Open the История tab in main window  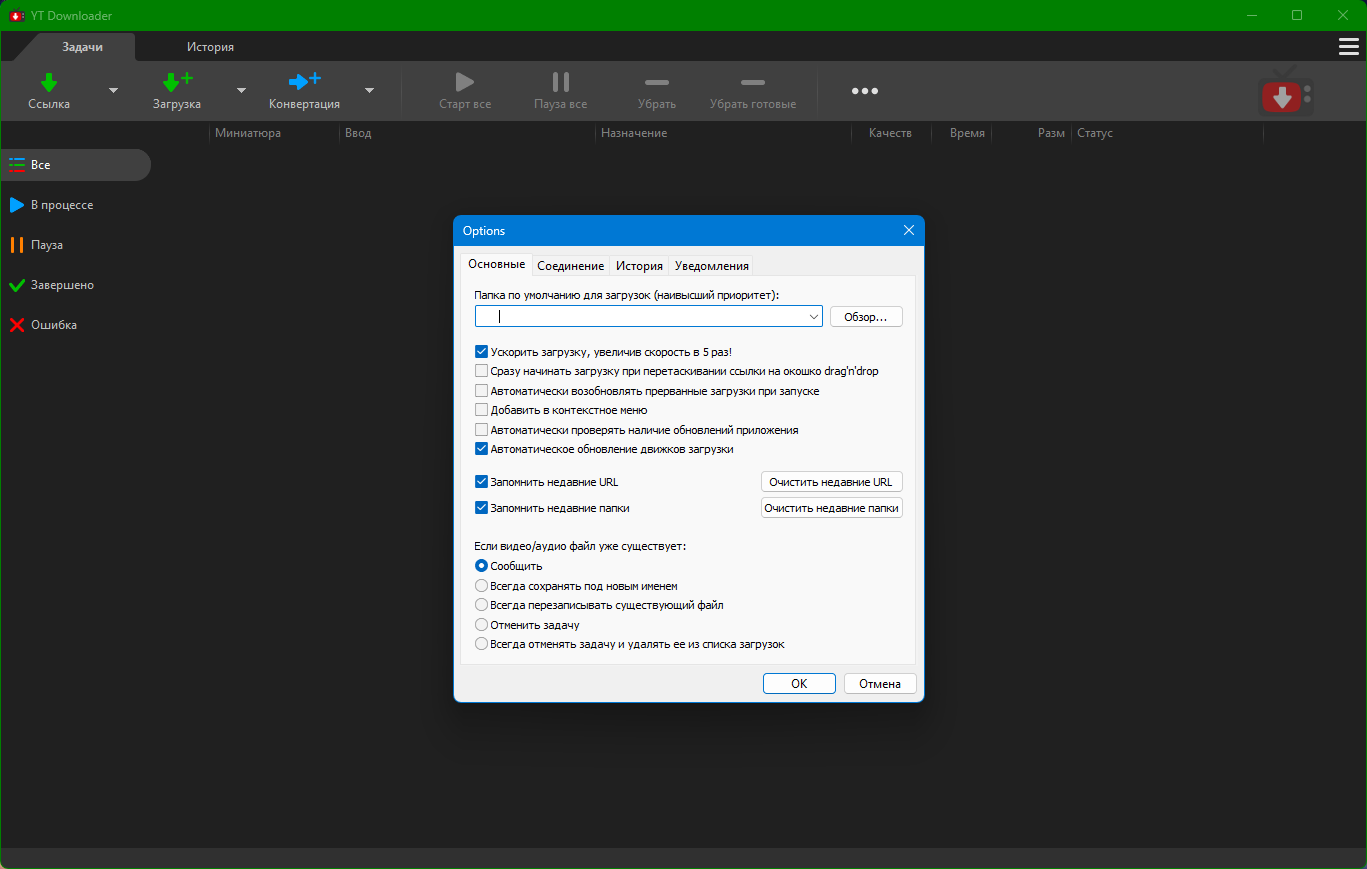pyautogui.click(x=210, y=47)
